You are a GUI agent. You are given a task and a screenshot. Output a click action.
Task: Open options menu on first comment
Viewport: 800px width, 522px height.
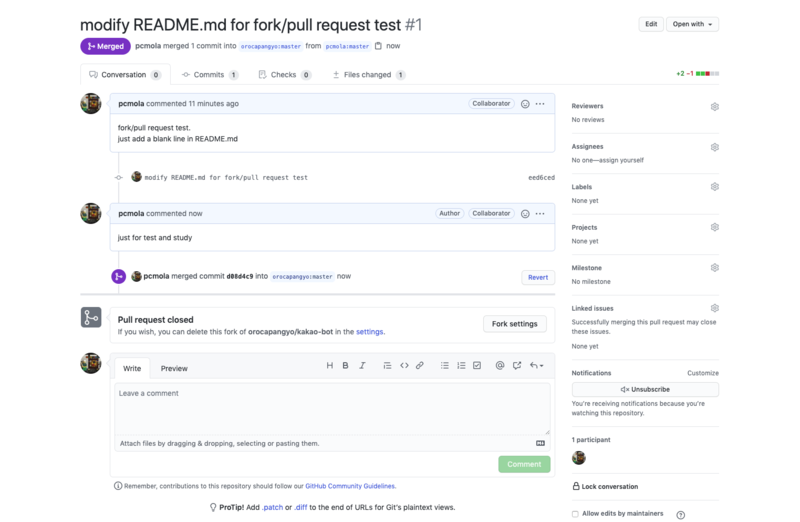540,104
